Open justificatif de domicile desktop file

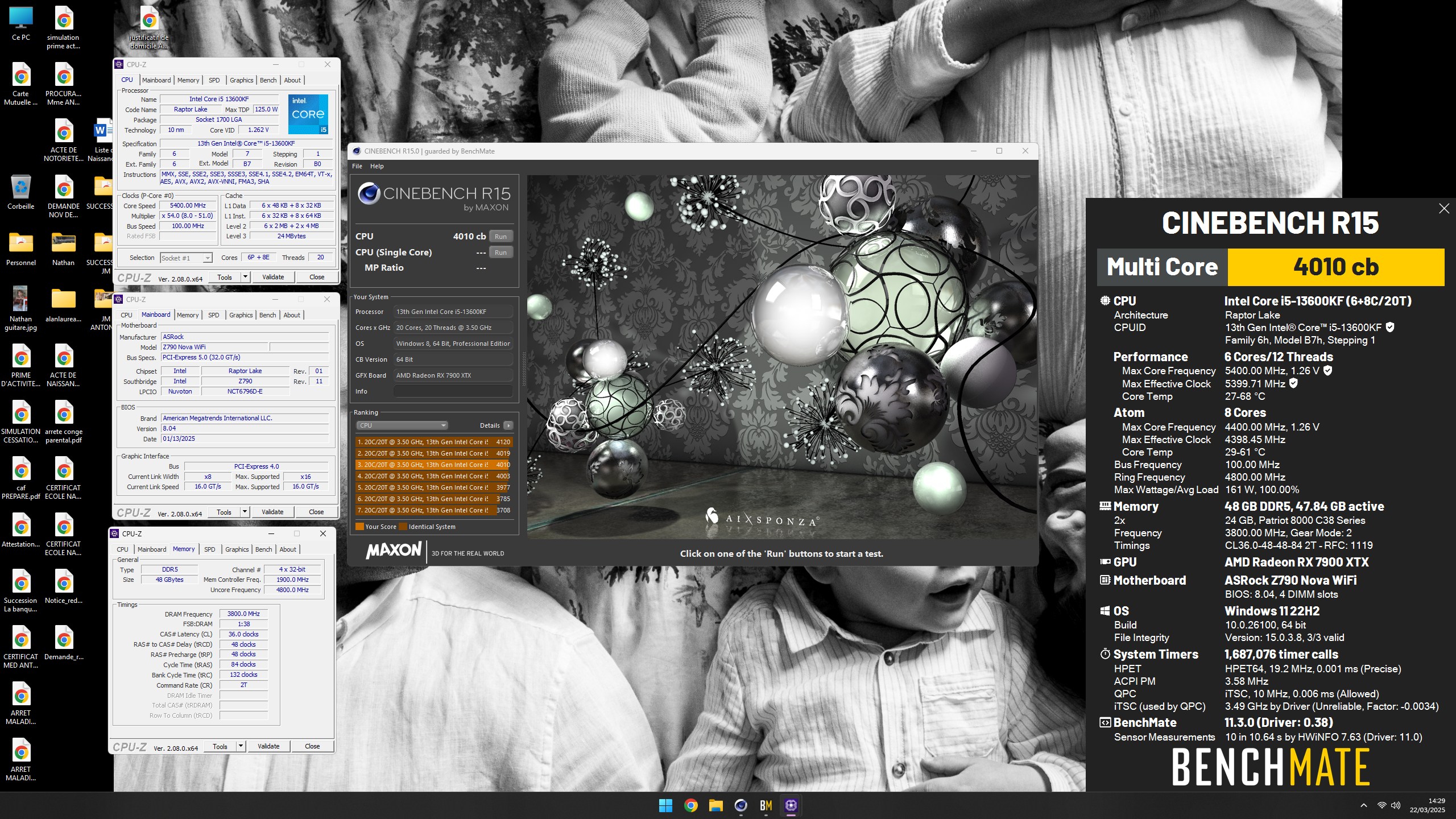pos(149,27)
